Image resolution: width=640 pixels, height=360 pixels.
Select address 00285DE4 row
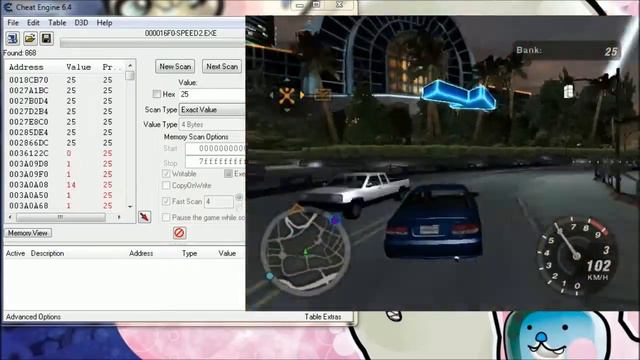point(65,132)
